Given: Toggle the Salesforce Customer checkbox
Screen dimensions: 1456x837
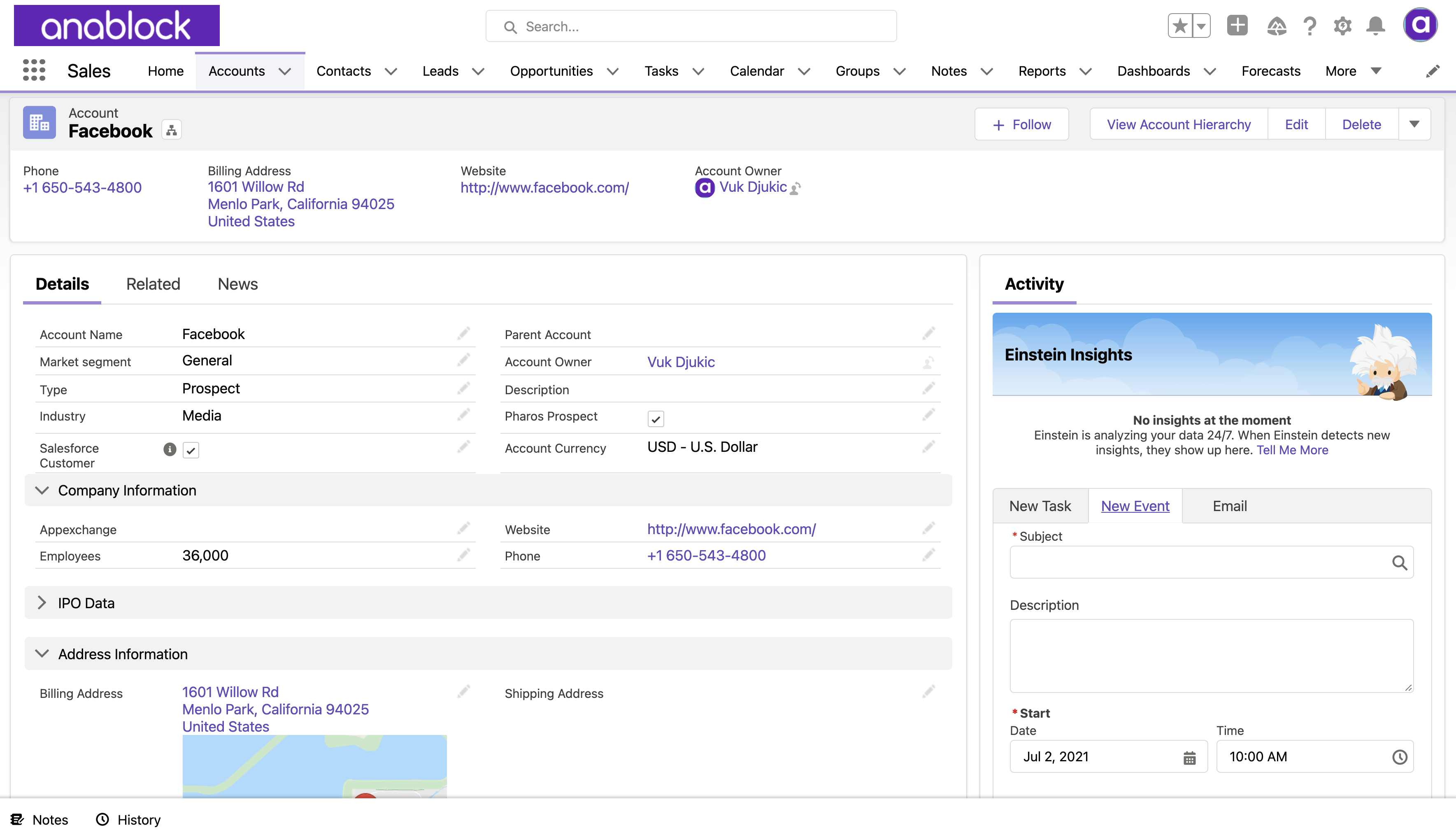Looking at the screenshot, I should click(191, 450).
